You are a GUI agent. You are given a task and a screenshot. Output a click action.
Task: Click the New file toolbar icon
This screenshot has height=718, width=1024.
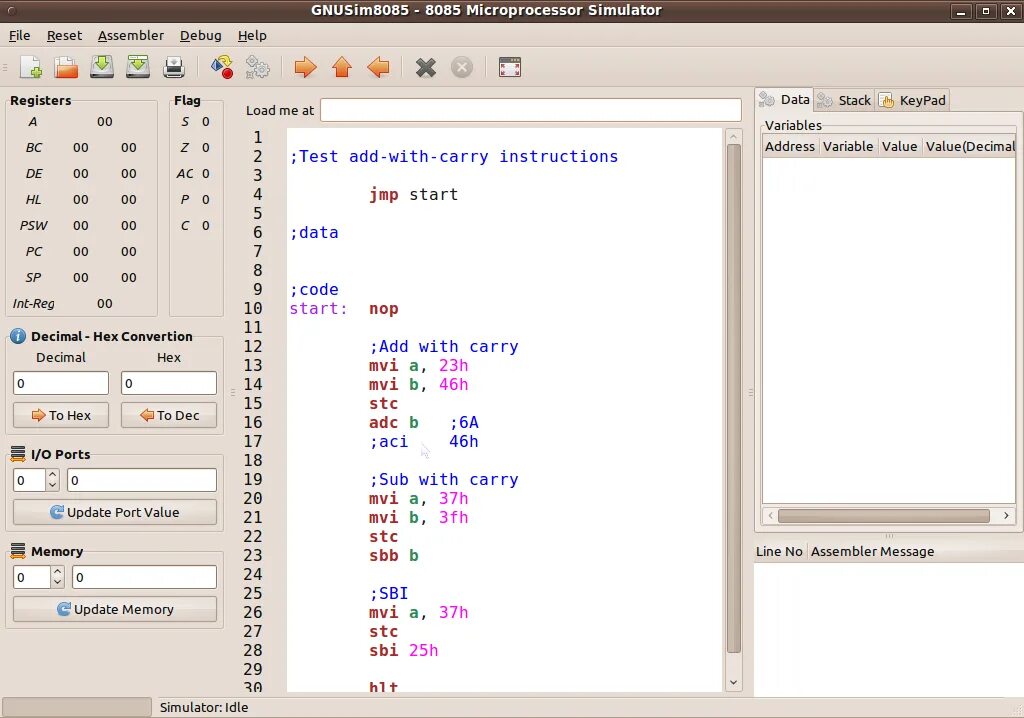31,67
